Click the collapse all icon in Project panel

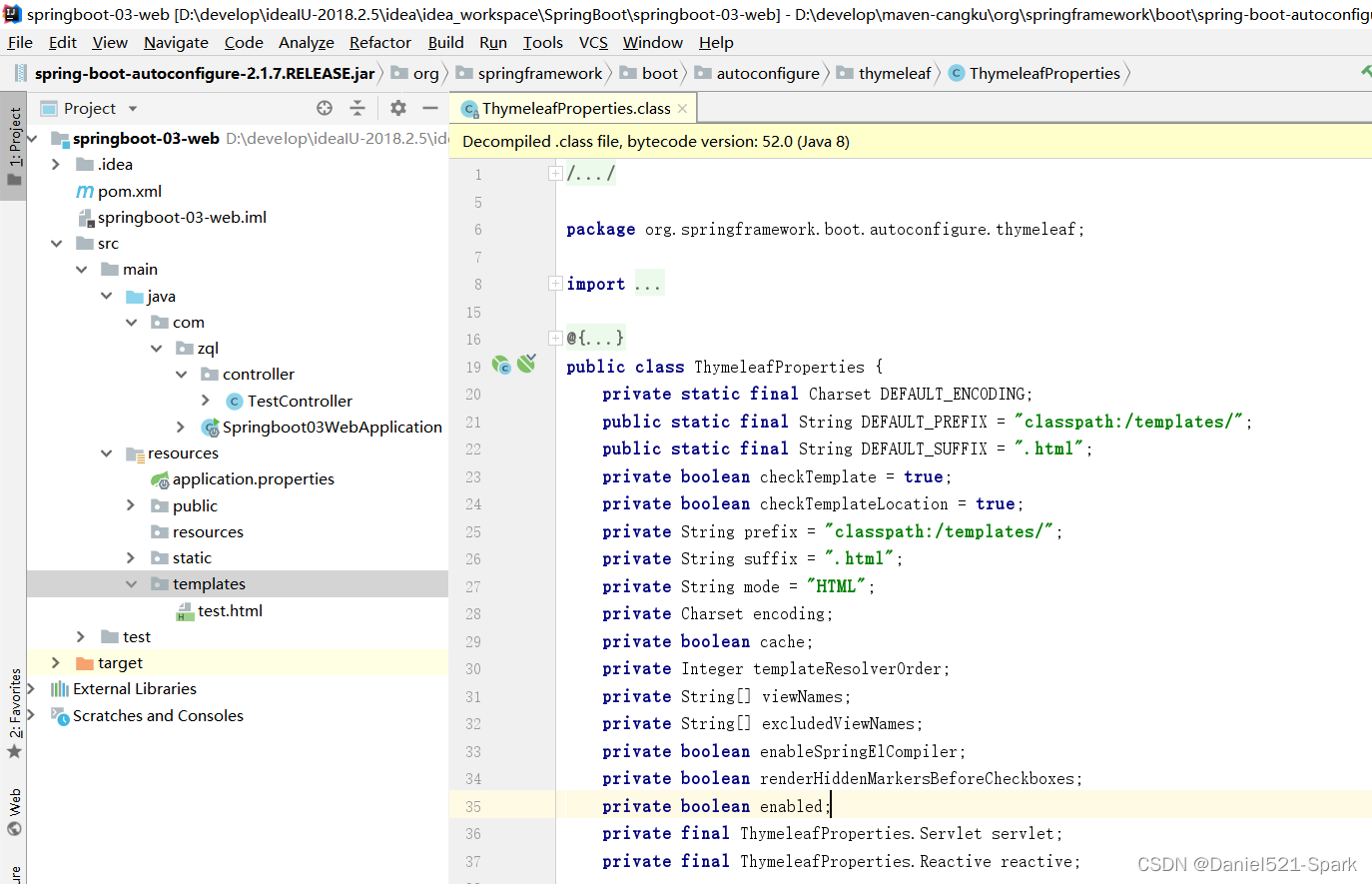pos(357,108)
